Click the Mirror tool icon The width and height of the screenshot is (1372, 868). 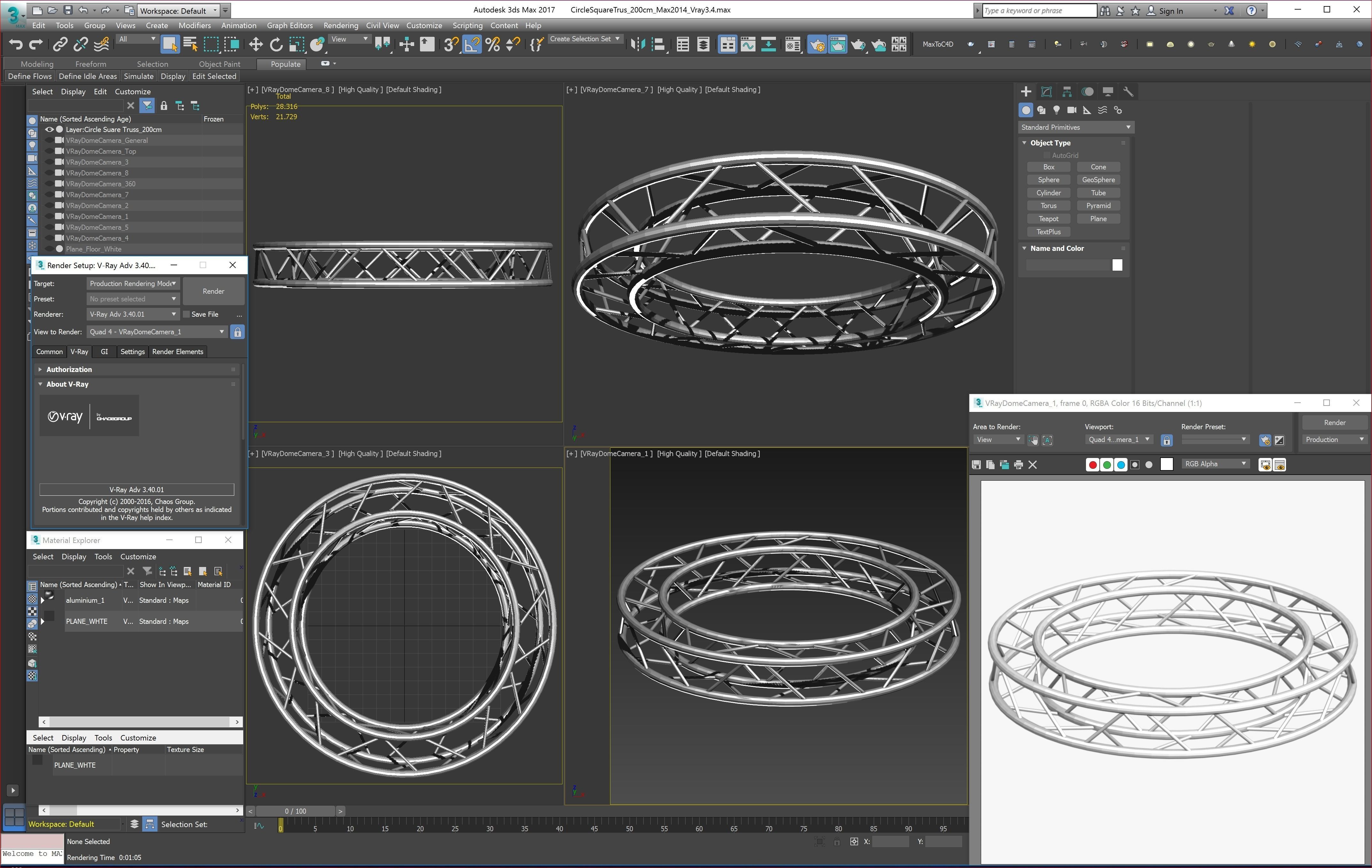638,44
